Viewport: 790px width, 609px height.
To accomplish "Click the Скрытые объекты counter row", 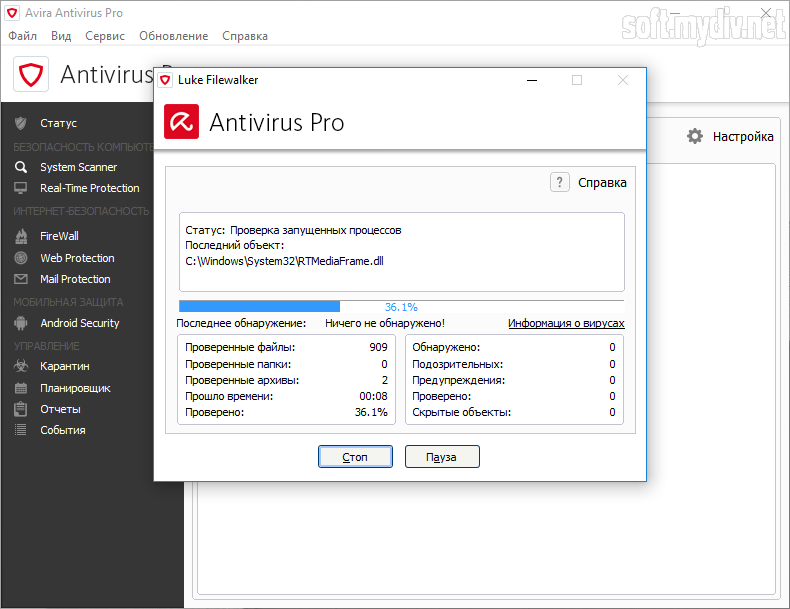I will [x=514, y=413].
